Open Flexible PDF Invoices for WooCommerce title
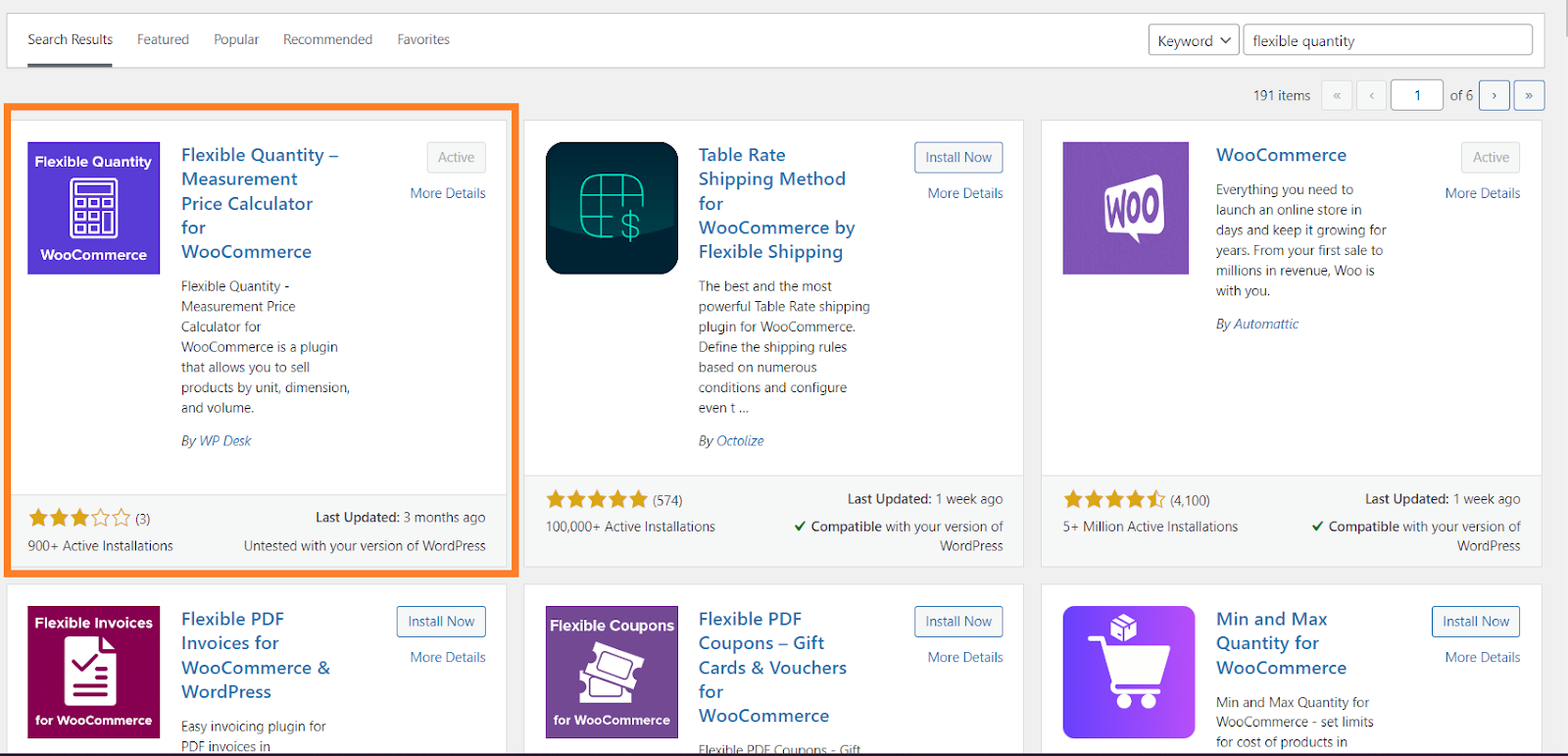This screenshot has width=1568, height=756. coord(256,655)
